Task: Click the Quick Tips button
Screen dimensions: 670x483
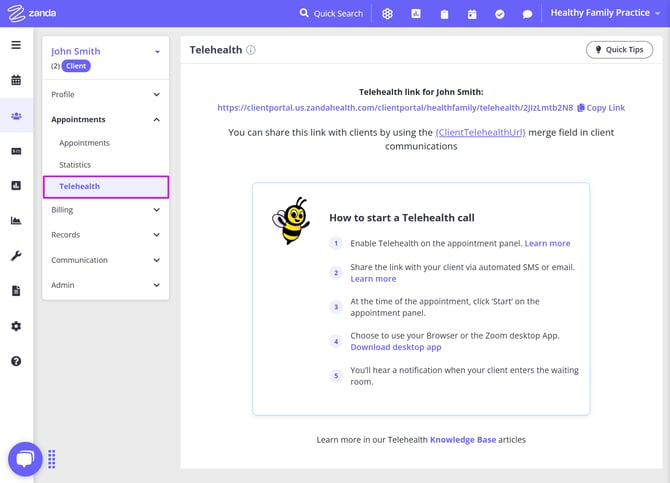Action: (619, 50)
